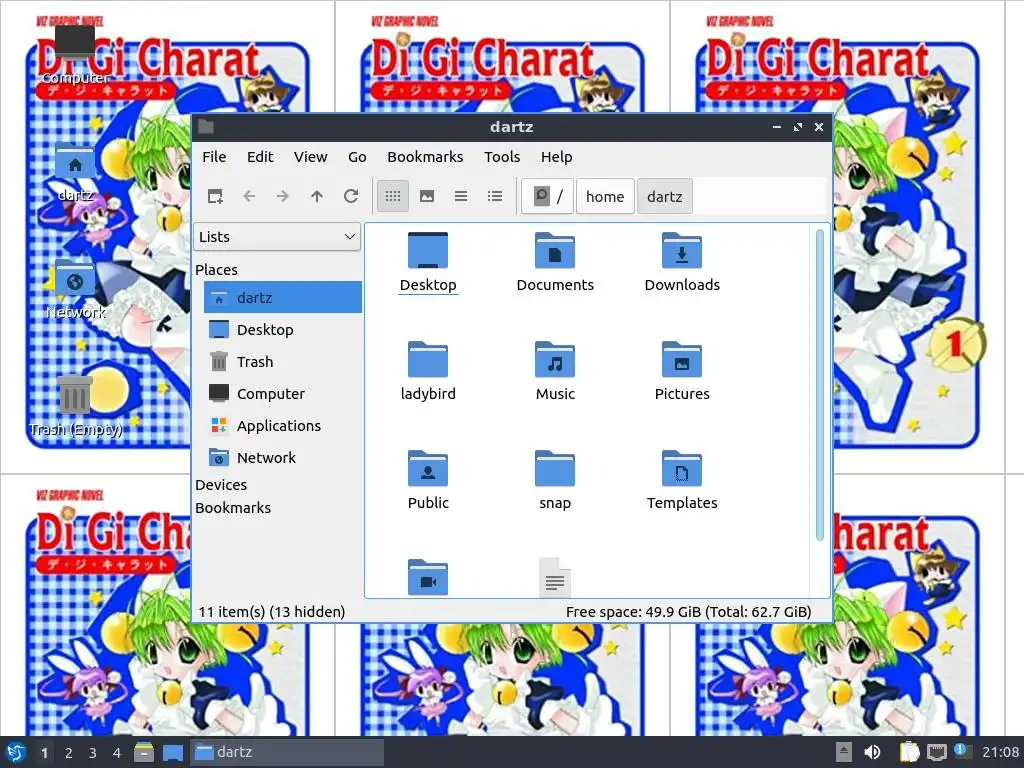Switch to workspace 3 in pager
Screen dimensions: 1024x768
(93, 753)
